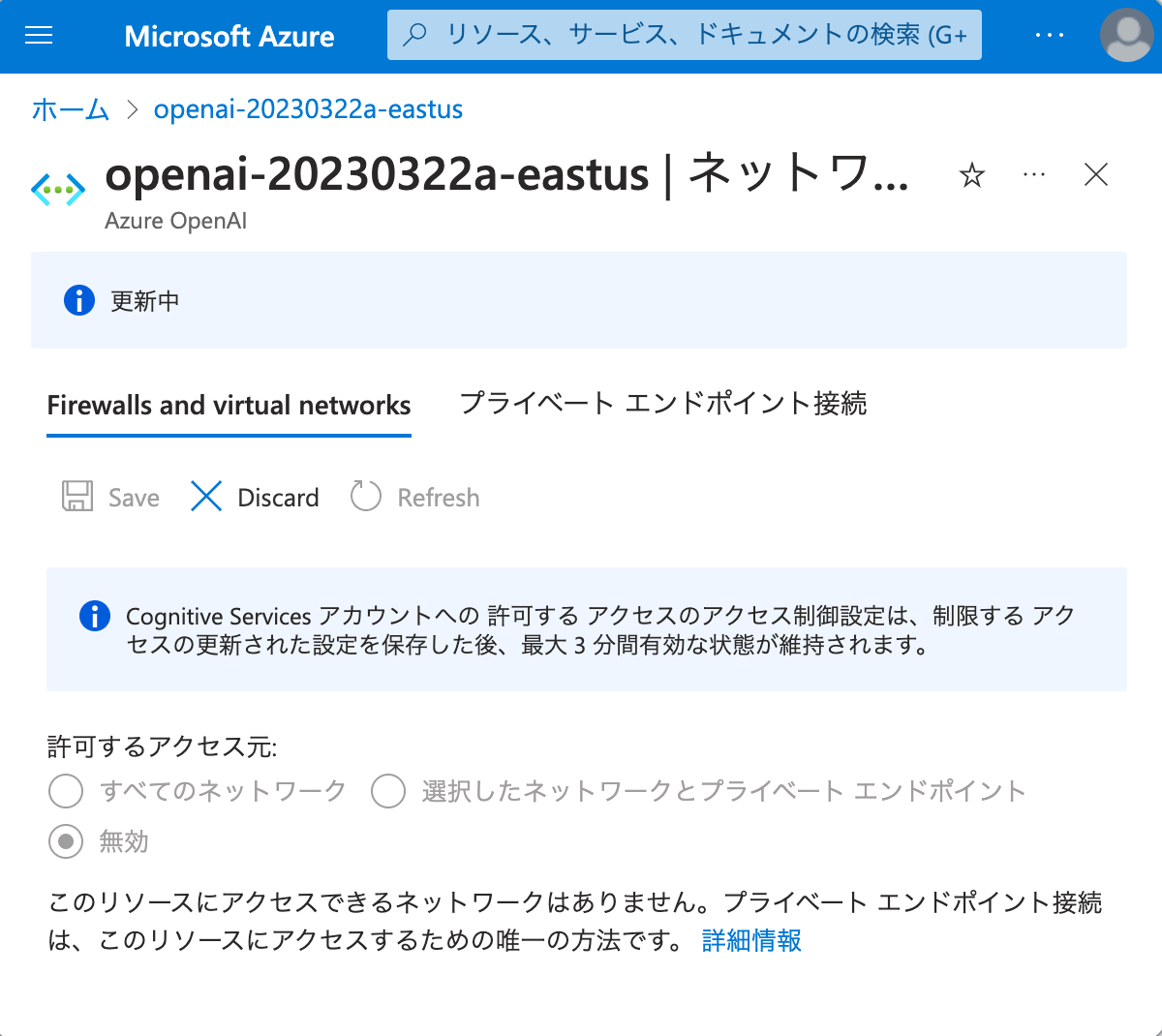Add resource to favorites via star icon
1162x1036 pixels.
(971, 175)
